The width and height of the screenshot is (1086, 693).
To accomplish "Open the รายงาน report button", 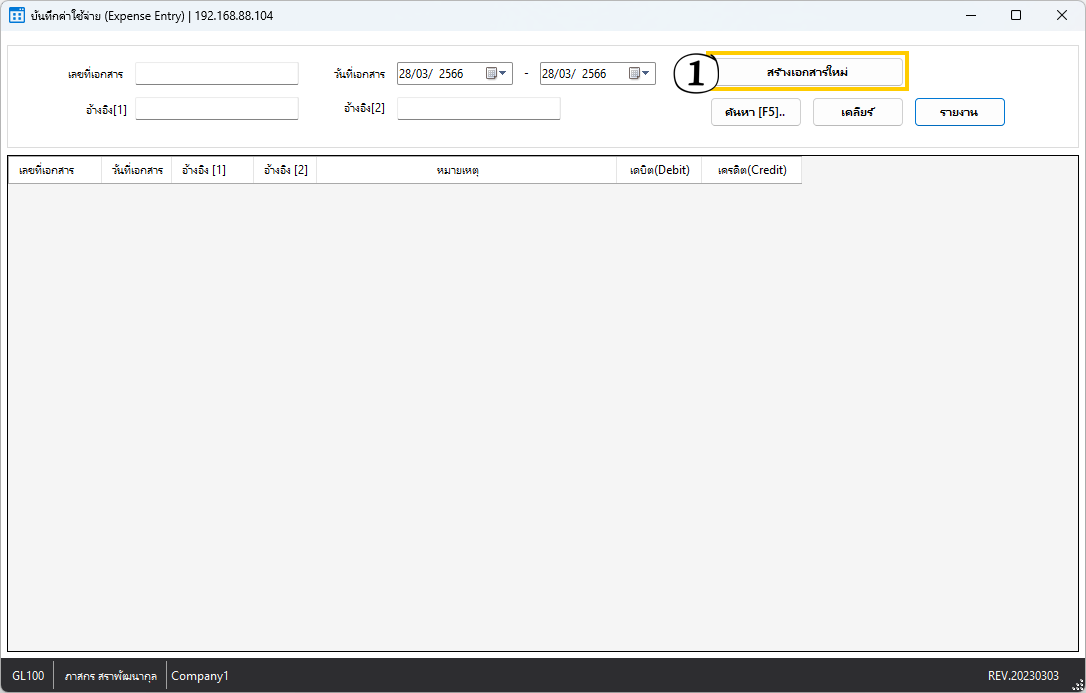I will pos(959,112).
